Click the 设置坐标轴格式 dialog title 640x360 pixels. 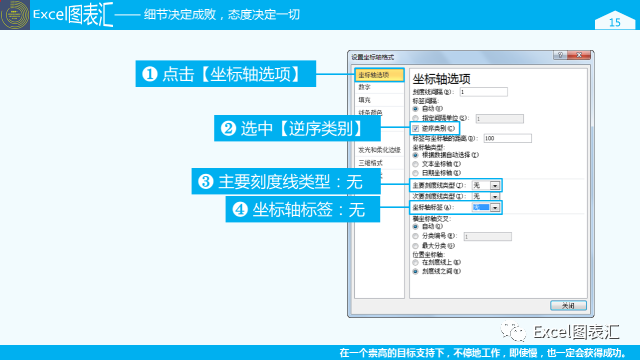tap(373, 57)
